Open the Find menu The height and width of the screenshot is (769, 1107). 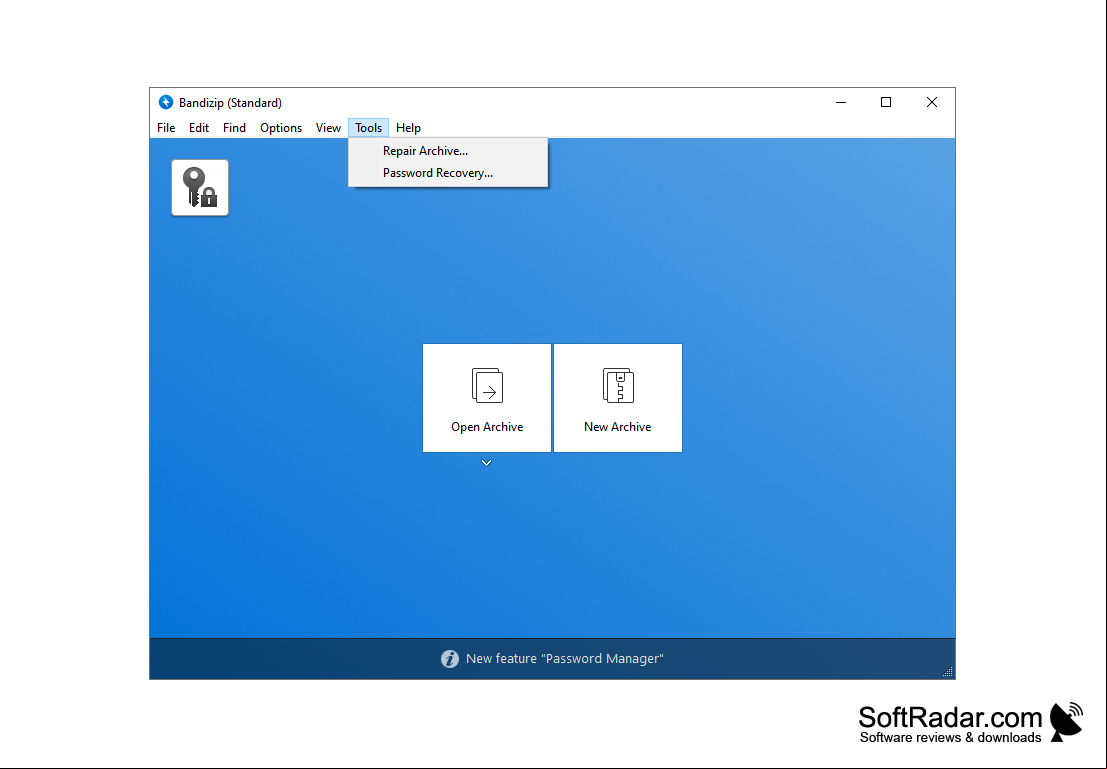[234, 128]
